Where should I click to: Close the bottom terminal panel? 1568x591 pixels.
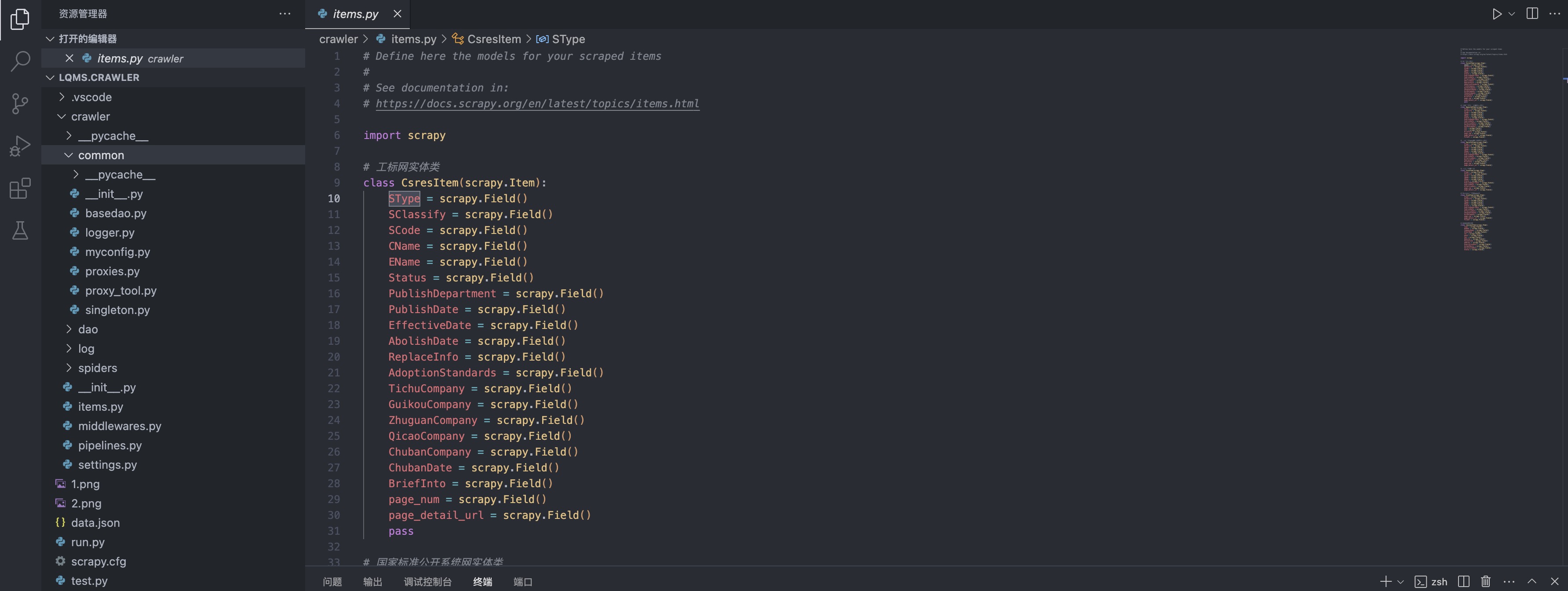(x=1555, y=581)
